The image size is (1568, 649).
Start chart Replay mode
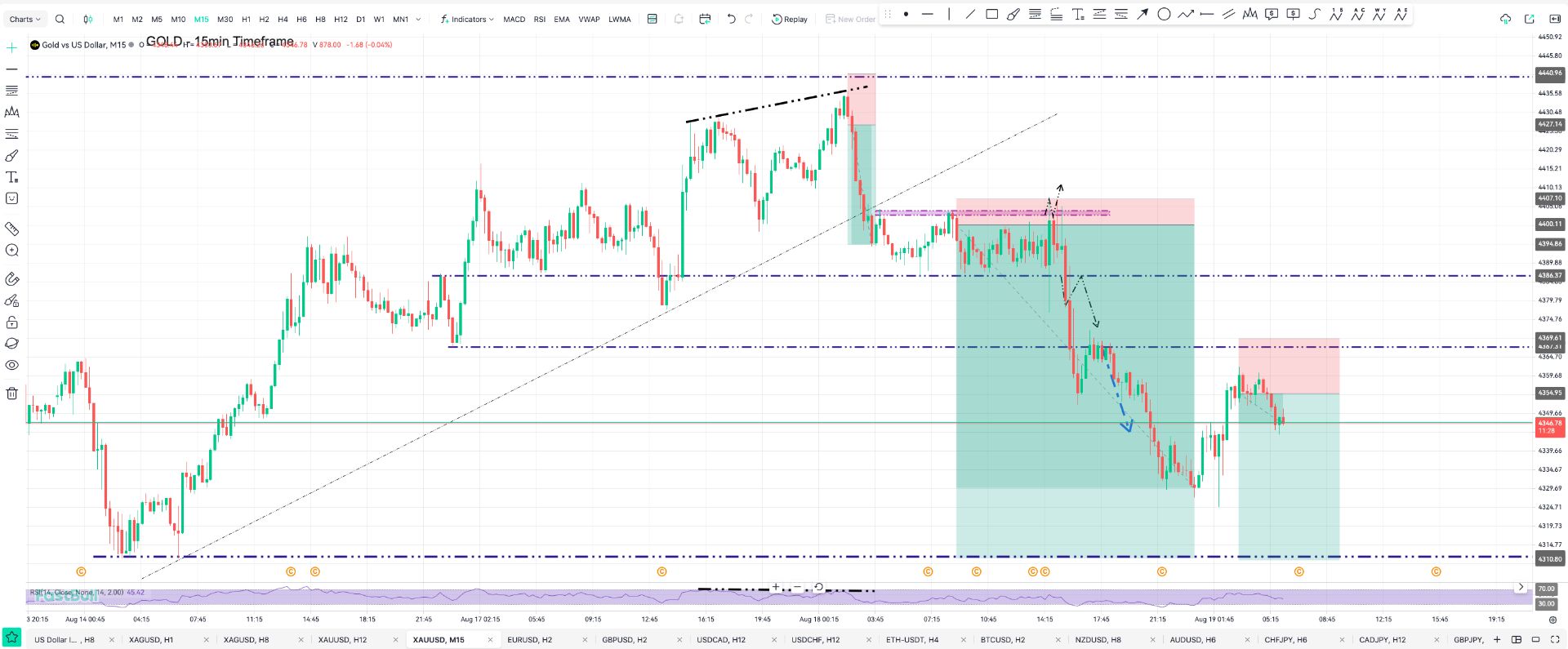pyautogui.click(x=790, y=19)
